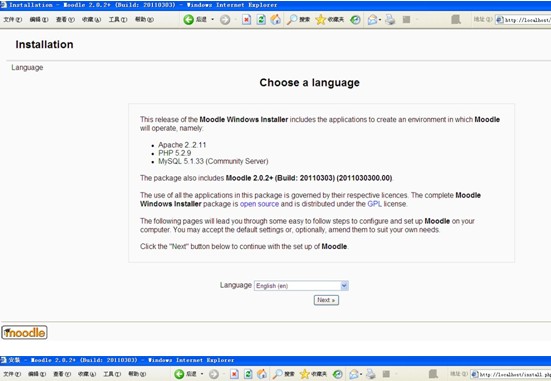
Task: Open the 收藏 (Favorites) menu in the Installation window
Action: (91, 20)
